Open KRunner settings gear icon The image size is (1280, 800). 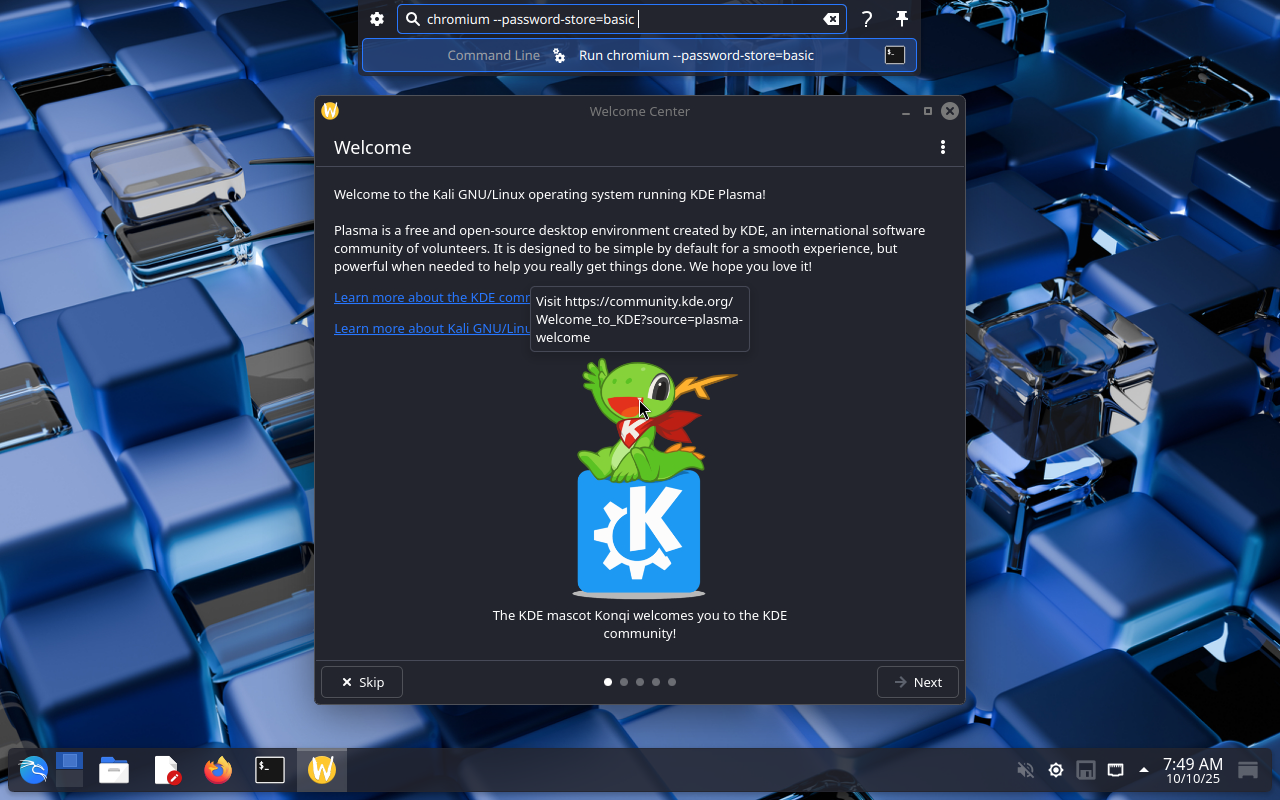click(377, 19)
